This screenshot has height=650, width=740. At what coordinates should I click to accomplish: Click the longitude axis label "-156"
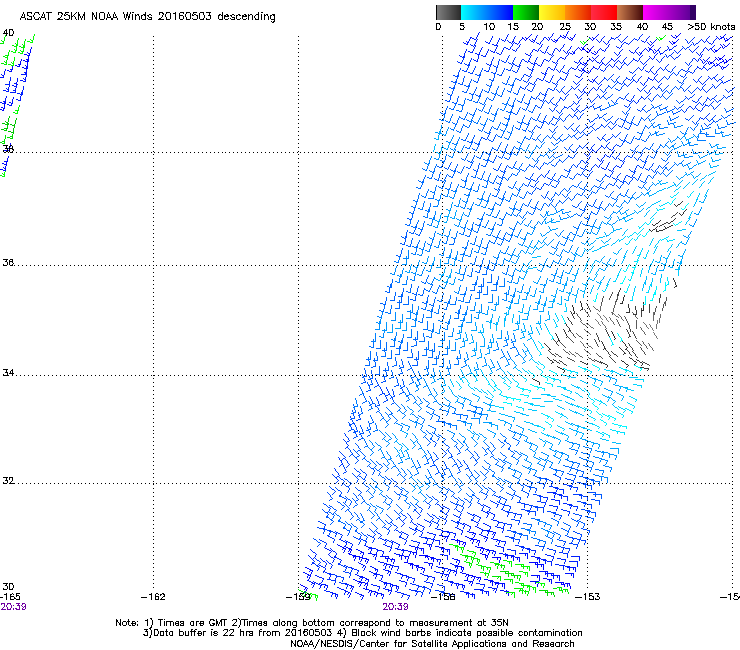[443, 597]
